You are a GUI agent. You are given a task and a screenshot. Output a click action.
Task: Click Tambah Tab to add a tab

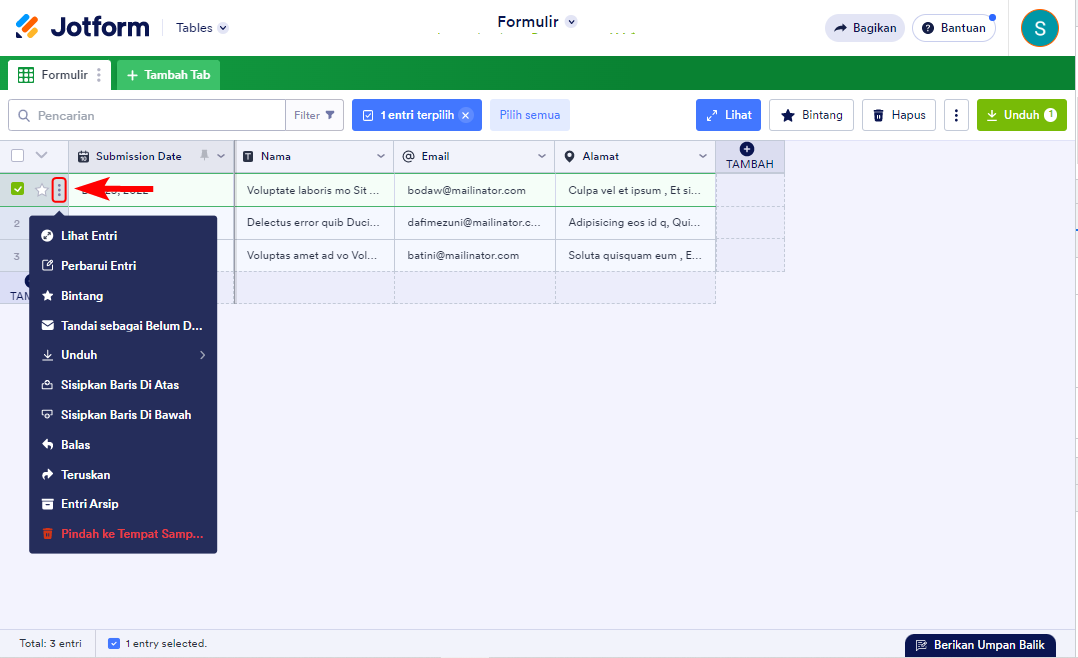click(x=168, y=75)
